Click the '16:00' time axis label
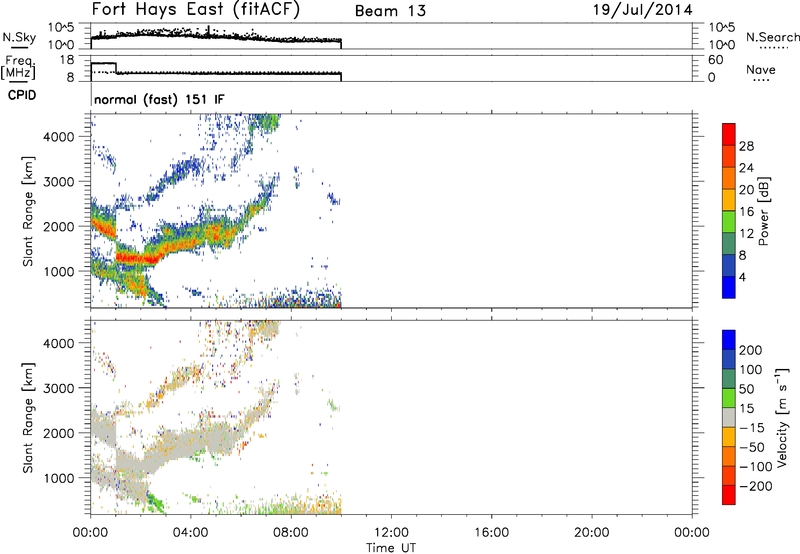Screen dimensions: 800x554 pyautogui.click(x=491, y=533)
